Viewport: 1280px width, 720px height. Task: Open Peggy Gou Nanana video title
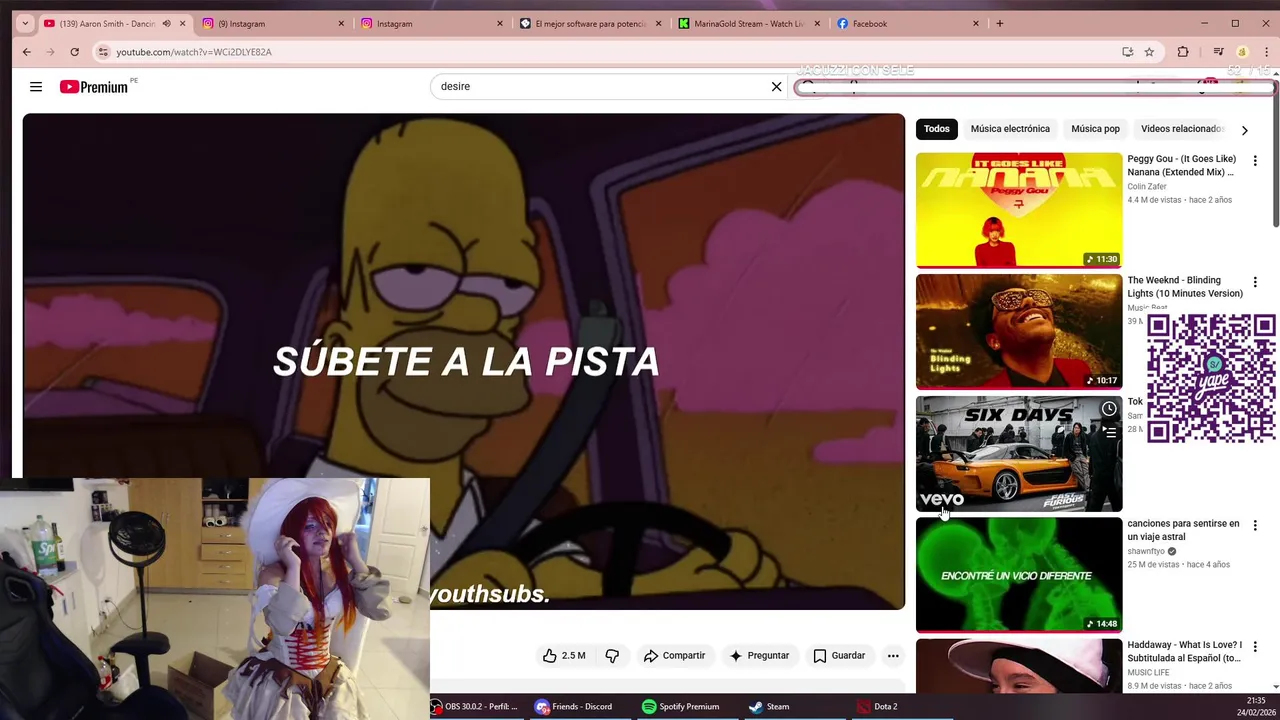click(x=1181, y=165)
